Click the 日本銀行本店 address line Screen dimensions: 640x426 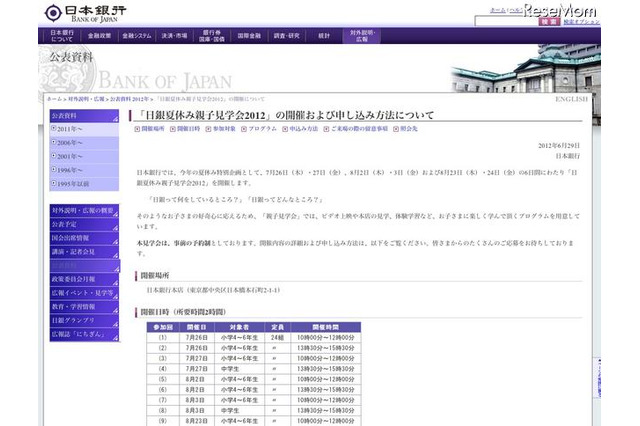point(213,291)
